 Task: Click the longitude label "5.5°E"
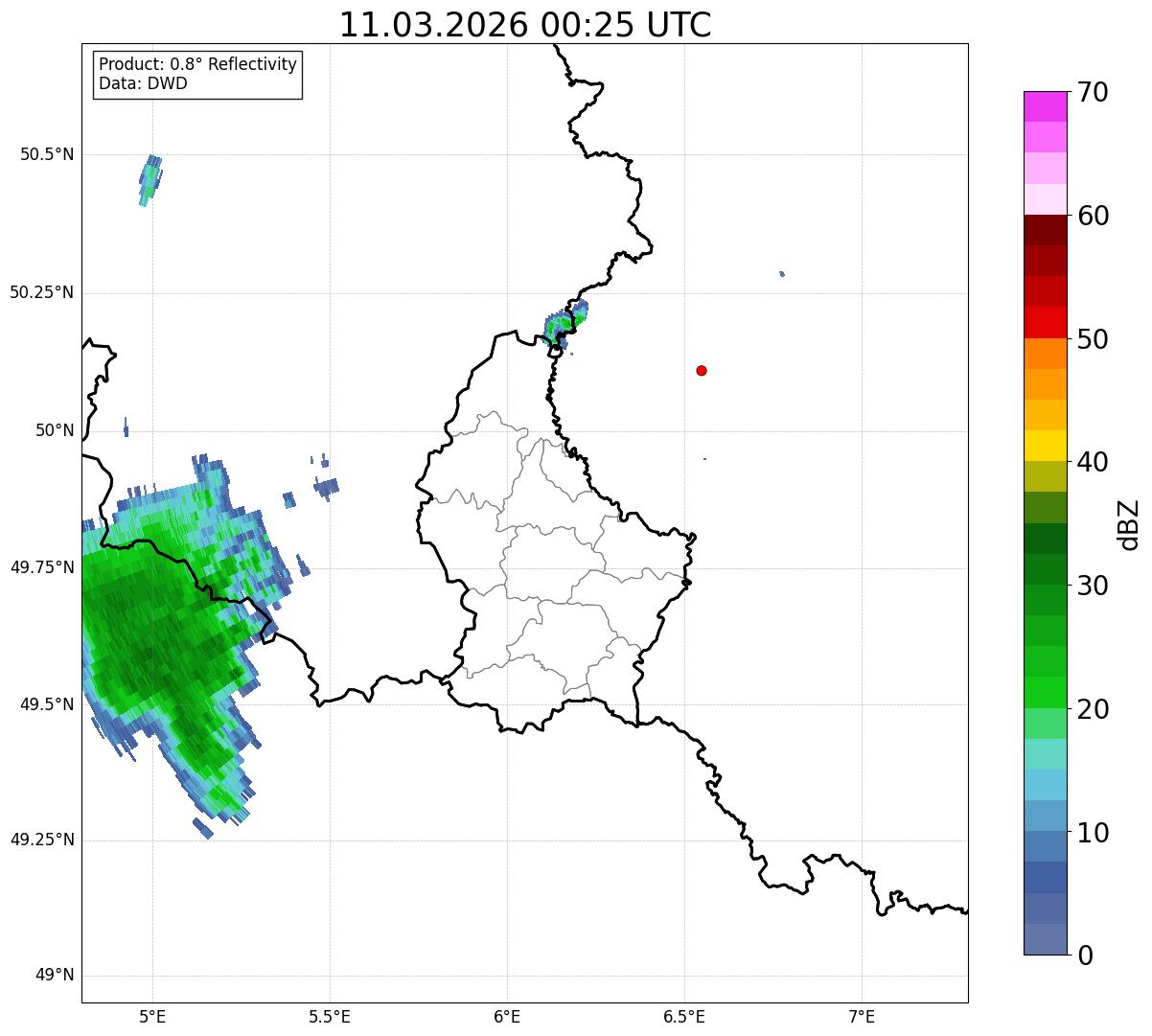pos(330,1018)
